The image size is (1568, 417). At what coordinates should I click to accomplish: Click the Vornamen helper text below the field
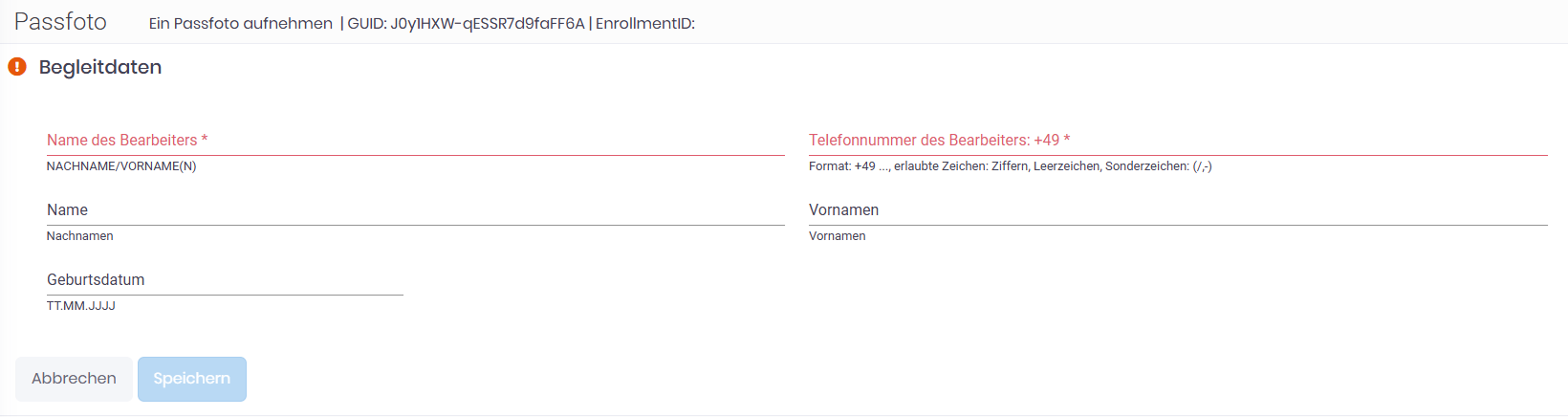pyautogui.click(x=838, y=236)
